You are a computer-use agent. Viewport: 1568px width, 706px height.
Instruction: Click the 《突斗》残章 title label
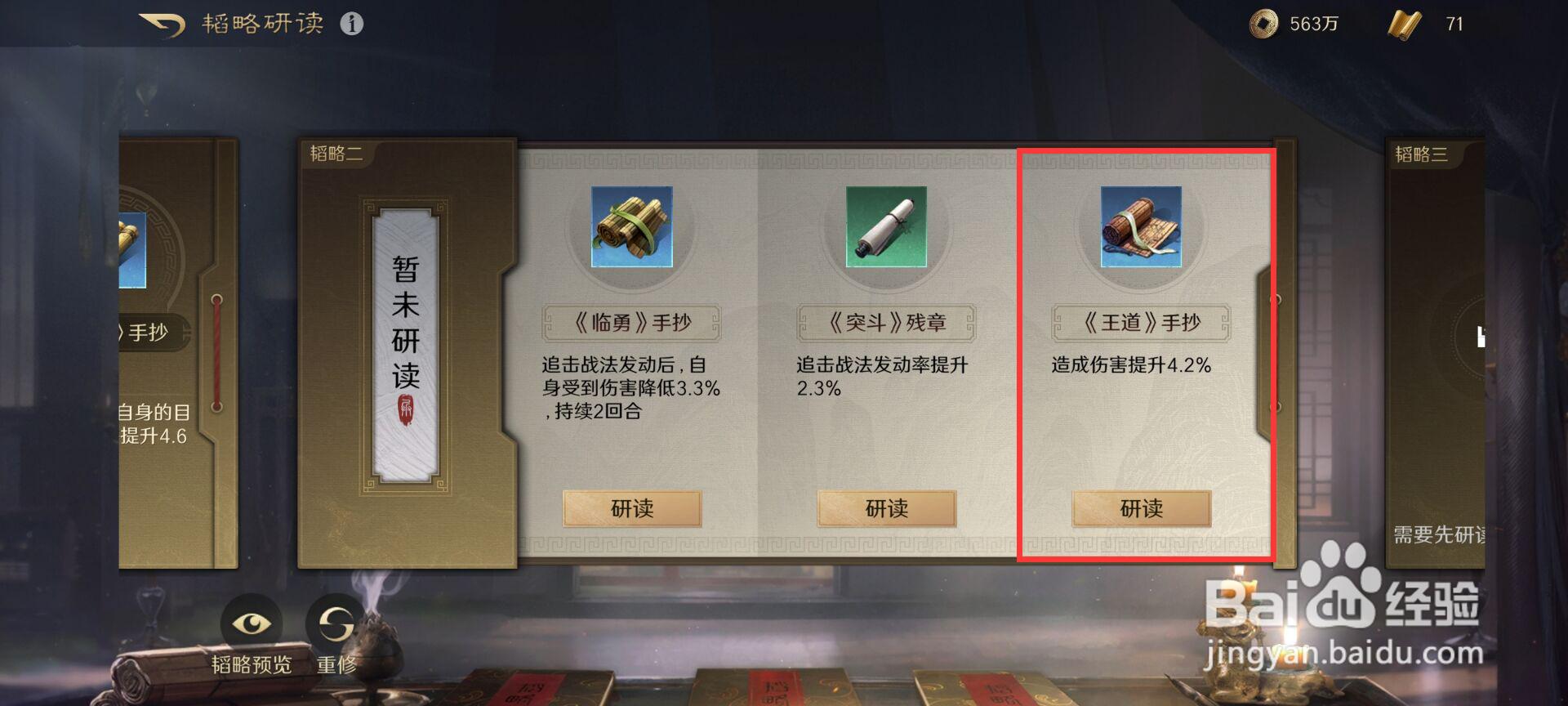[886, 323]
